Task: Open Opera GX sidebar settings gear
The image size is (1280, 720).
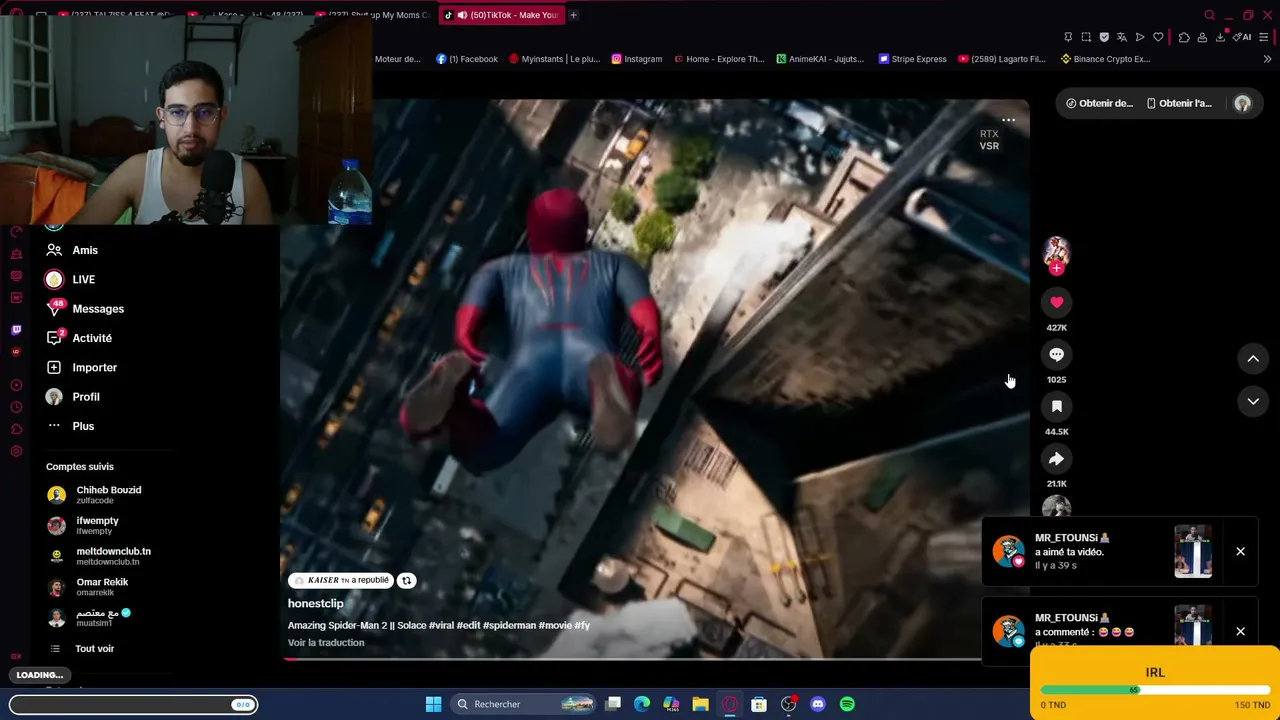Action: (x=16, y=451)
